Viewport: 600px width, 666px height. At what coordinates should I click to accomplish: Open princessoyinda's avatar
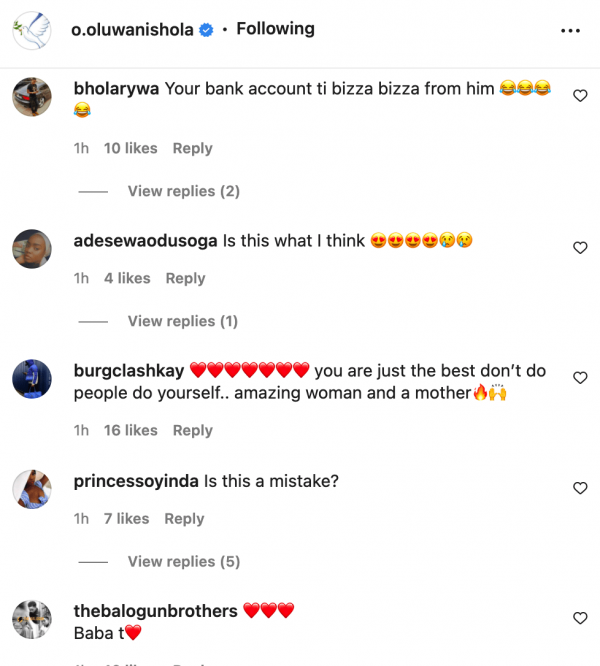(32, 489)
